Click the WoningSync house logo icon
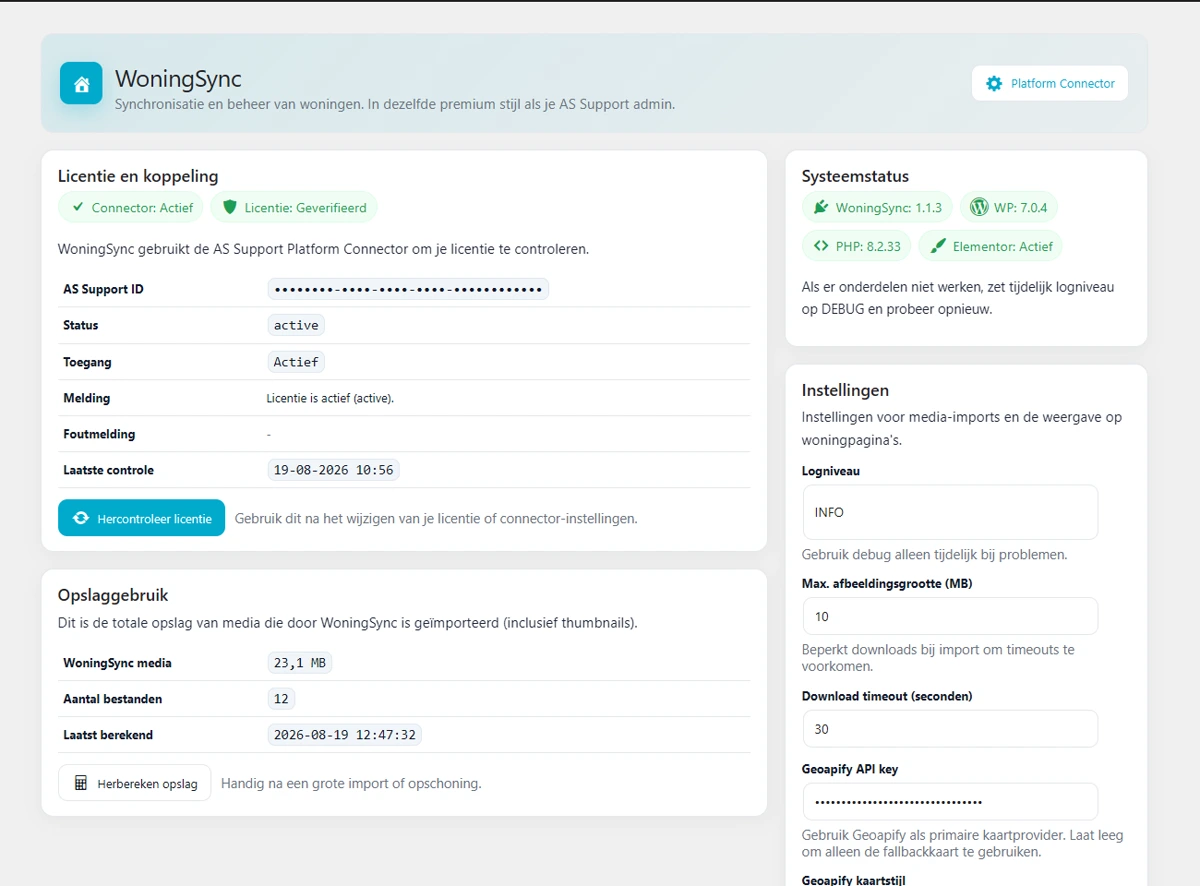Viewport: 1200px width, 886px height. point(81,83)
